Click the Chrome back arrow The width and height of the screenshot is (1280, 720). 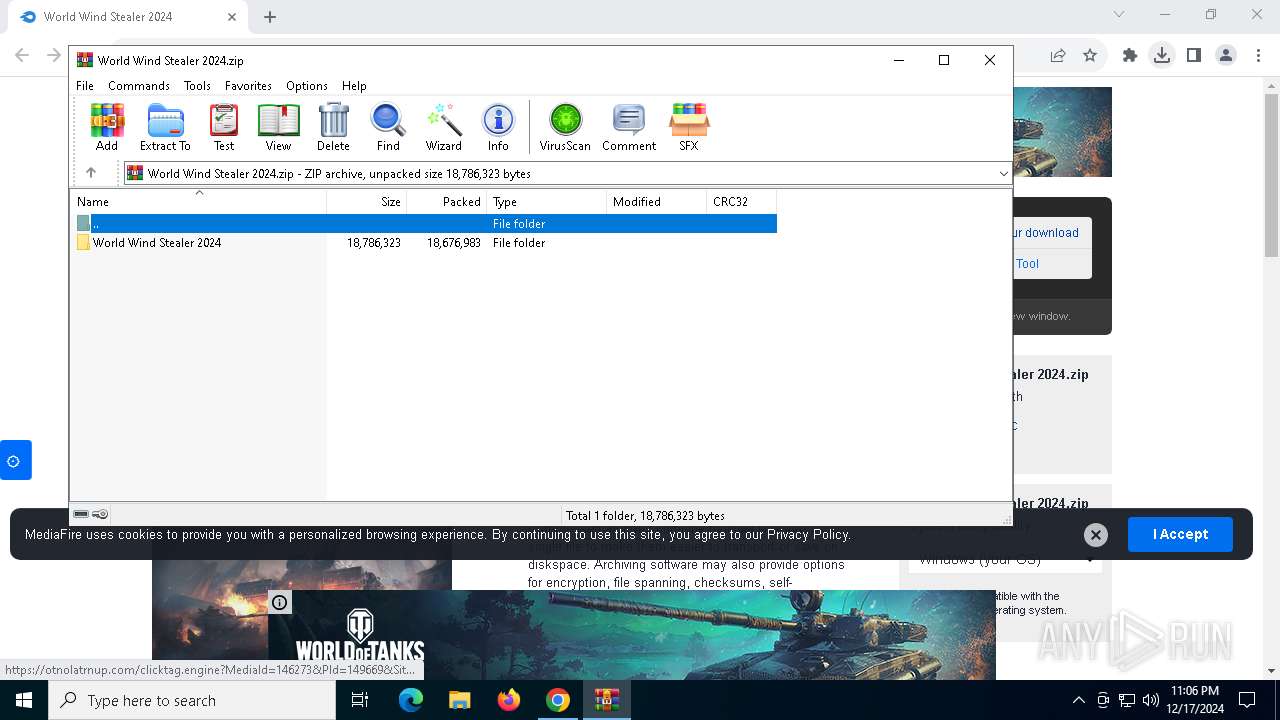[22, 56]
